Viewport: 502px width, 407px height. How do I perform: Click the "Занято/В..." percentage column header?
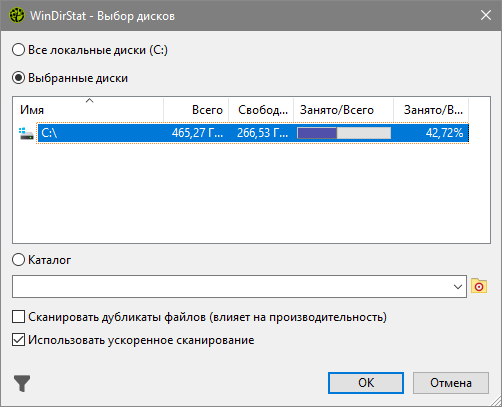(x=431, y=110)
